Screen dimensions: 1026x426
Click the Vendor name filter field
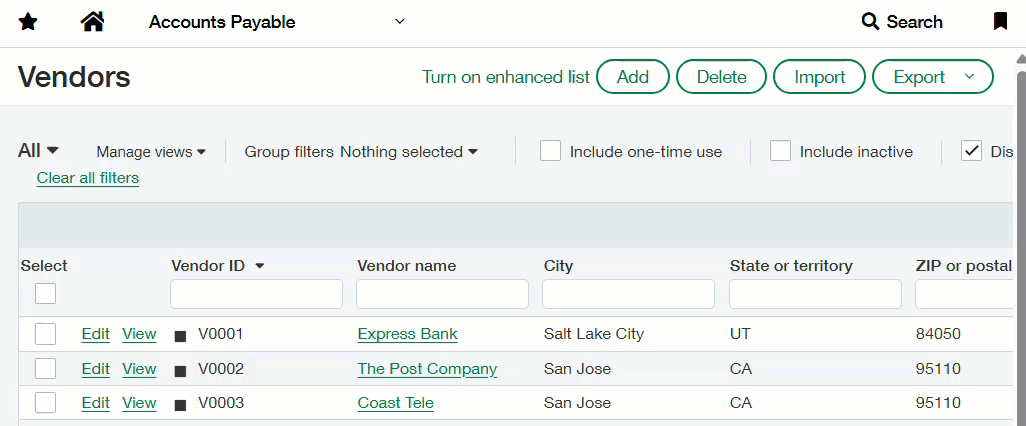(442, 294)
